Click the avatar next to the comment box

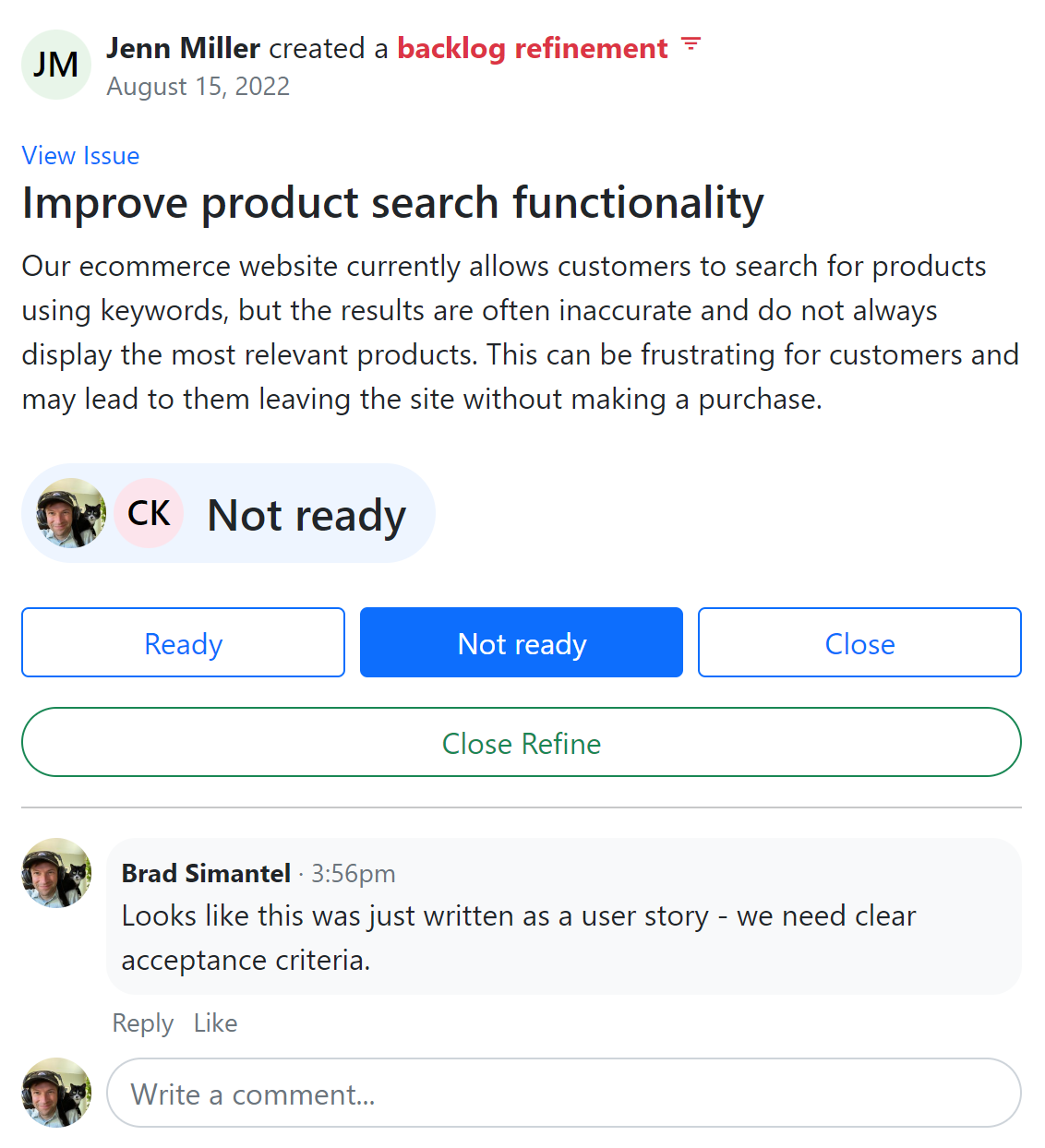tap(56, 1093)
